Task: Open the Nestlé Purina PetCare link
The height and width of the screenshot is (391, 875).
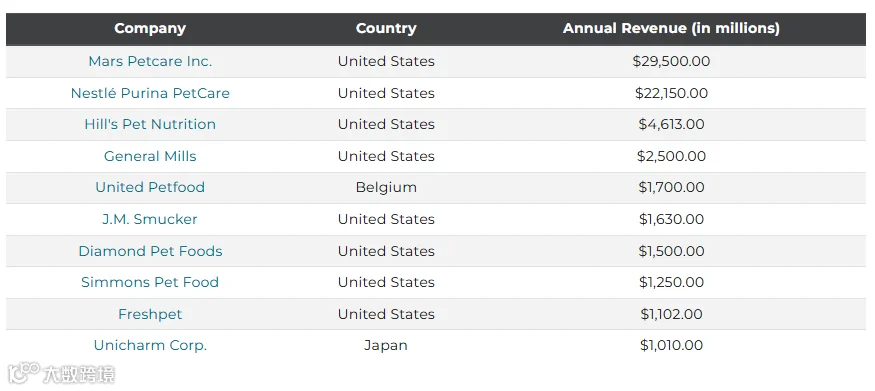Action: 150,93
